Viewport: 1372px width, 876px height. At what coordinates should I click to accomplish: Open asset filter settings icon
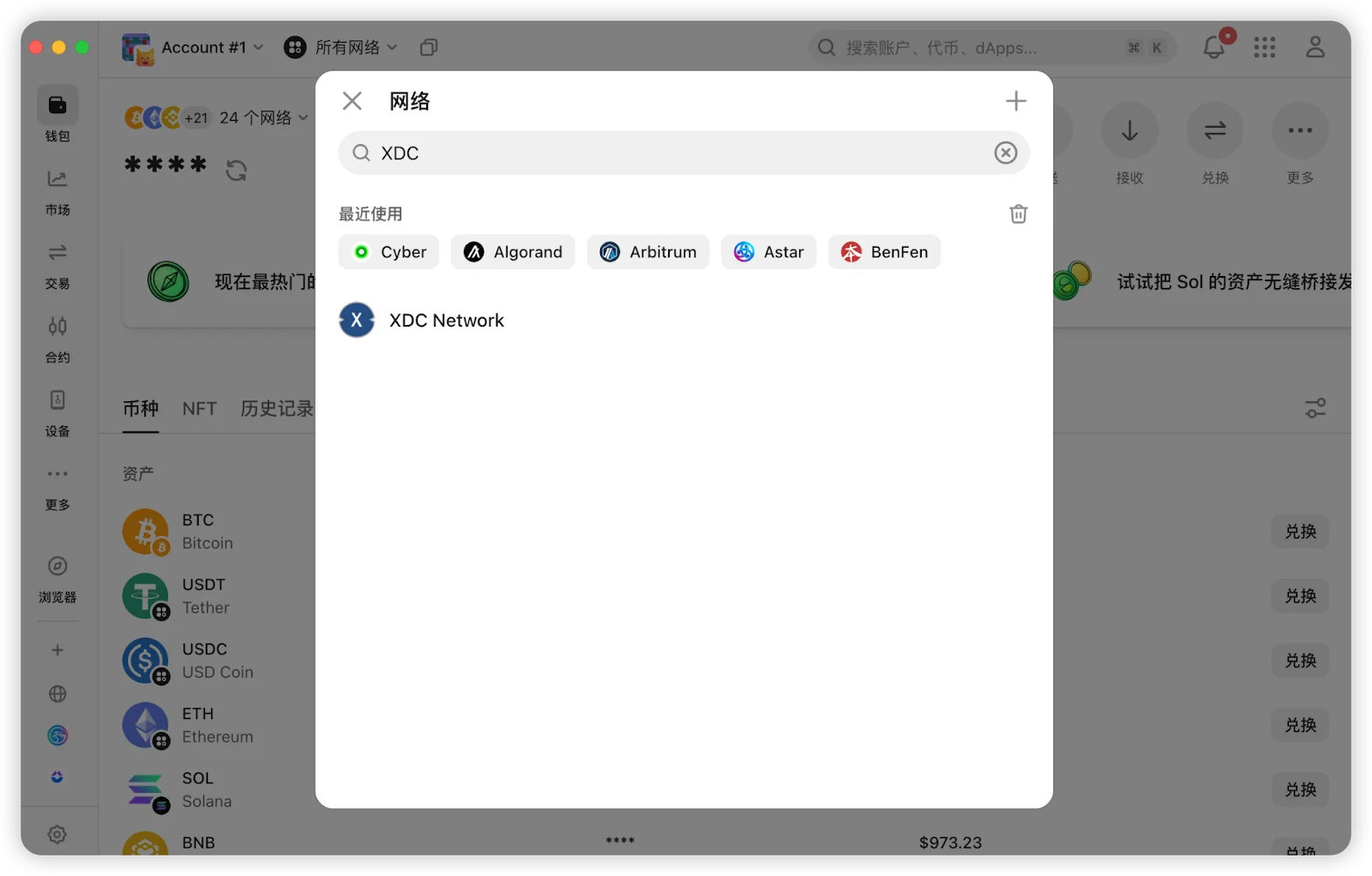1315,408
